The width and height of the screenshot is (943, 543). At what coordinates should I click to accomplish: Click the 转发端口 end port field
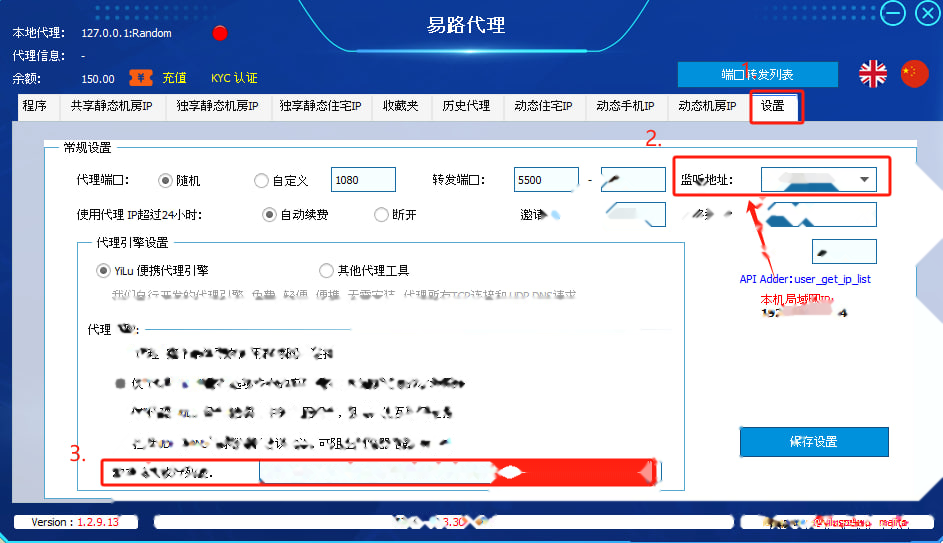pyautogui.click(x=633, y=180)
